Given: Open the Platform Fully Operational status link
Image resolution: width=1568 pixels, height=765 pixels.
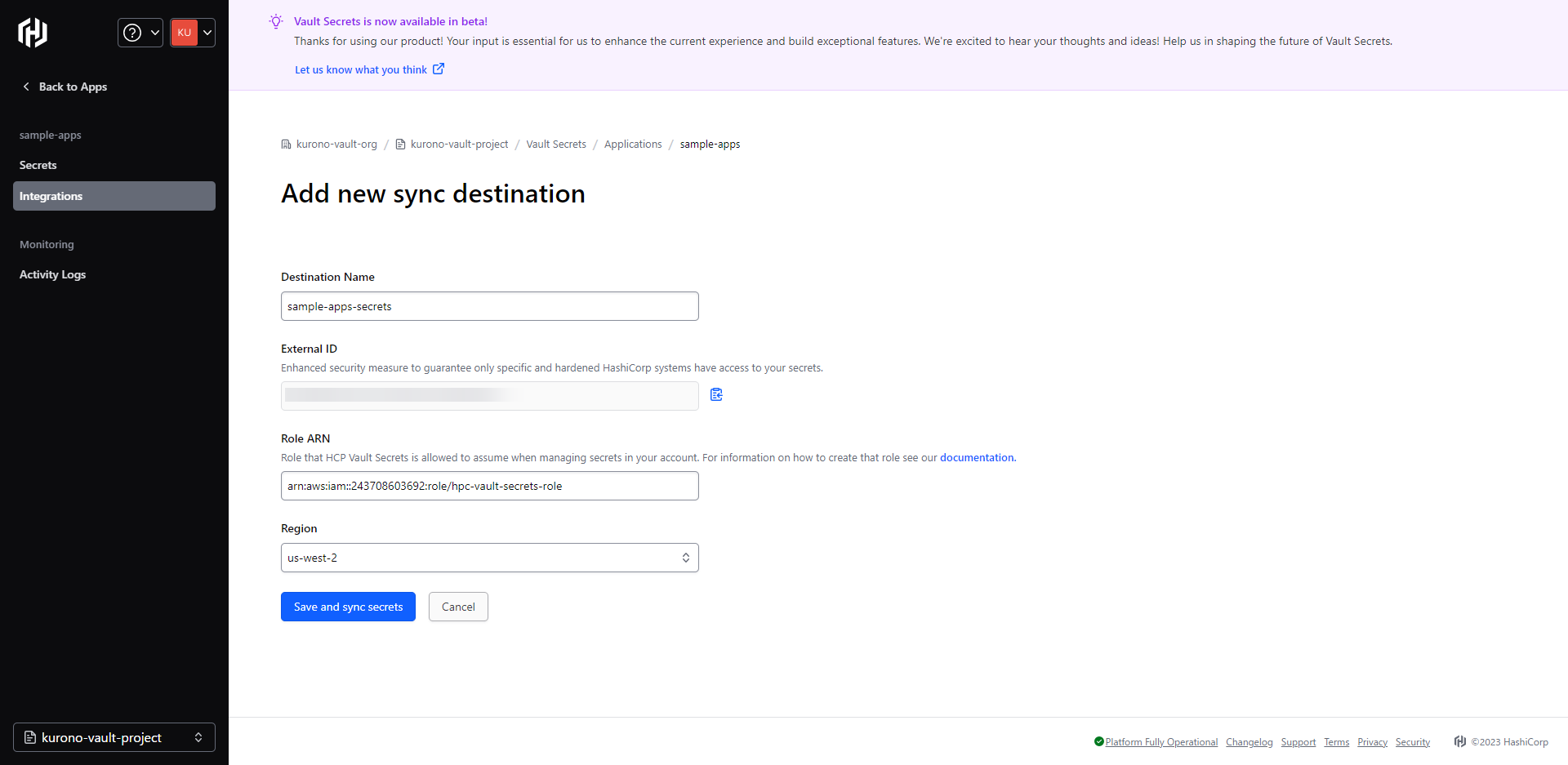Looking at the screenshot, I should [x=1161, y=742].
